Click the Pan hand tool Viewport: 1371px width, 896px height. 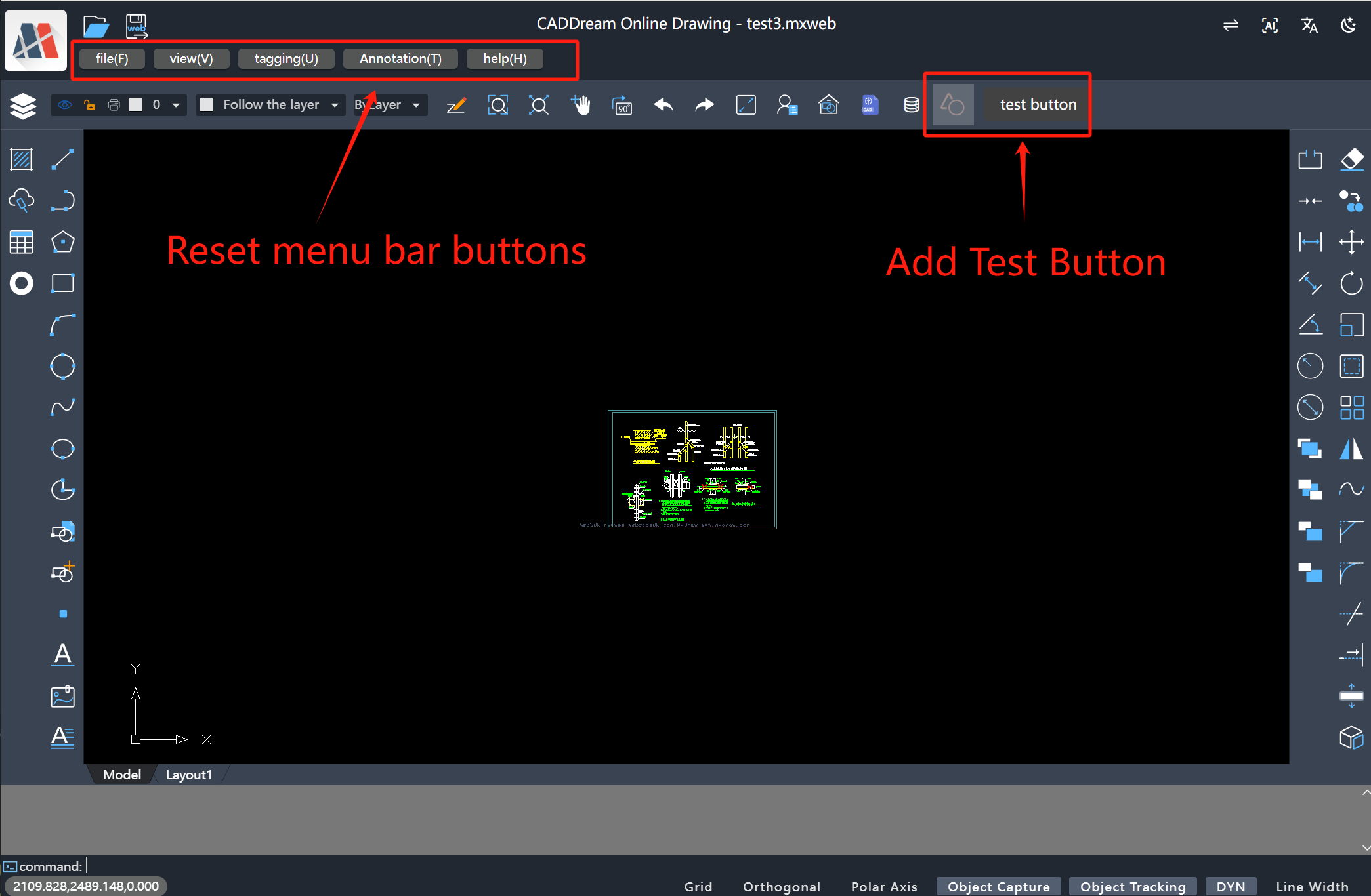[581, 105]
